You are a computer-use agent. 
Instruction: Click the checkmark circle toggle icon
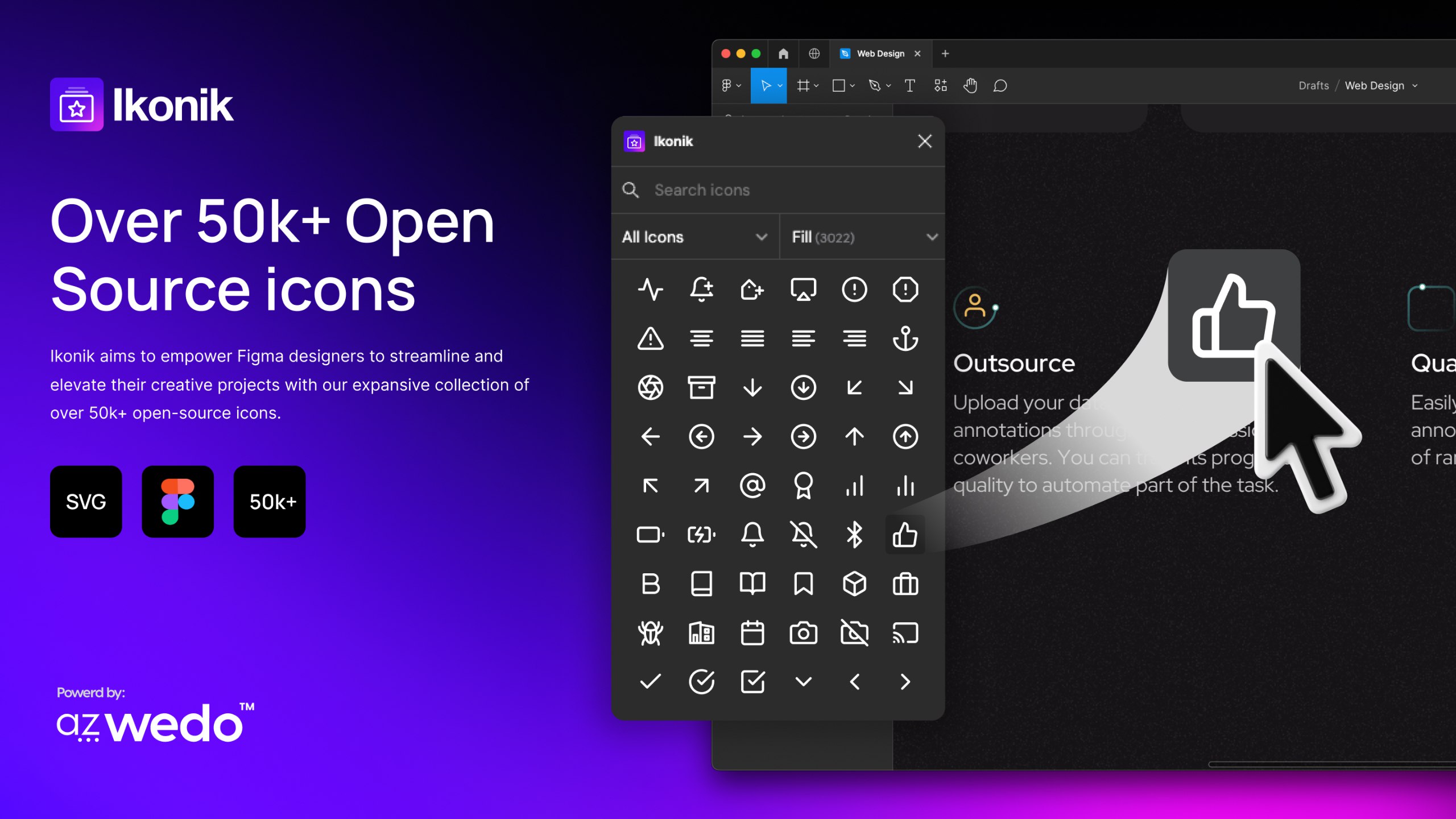coord(702,682)
